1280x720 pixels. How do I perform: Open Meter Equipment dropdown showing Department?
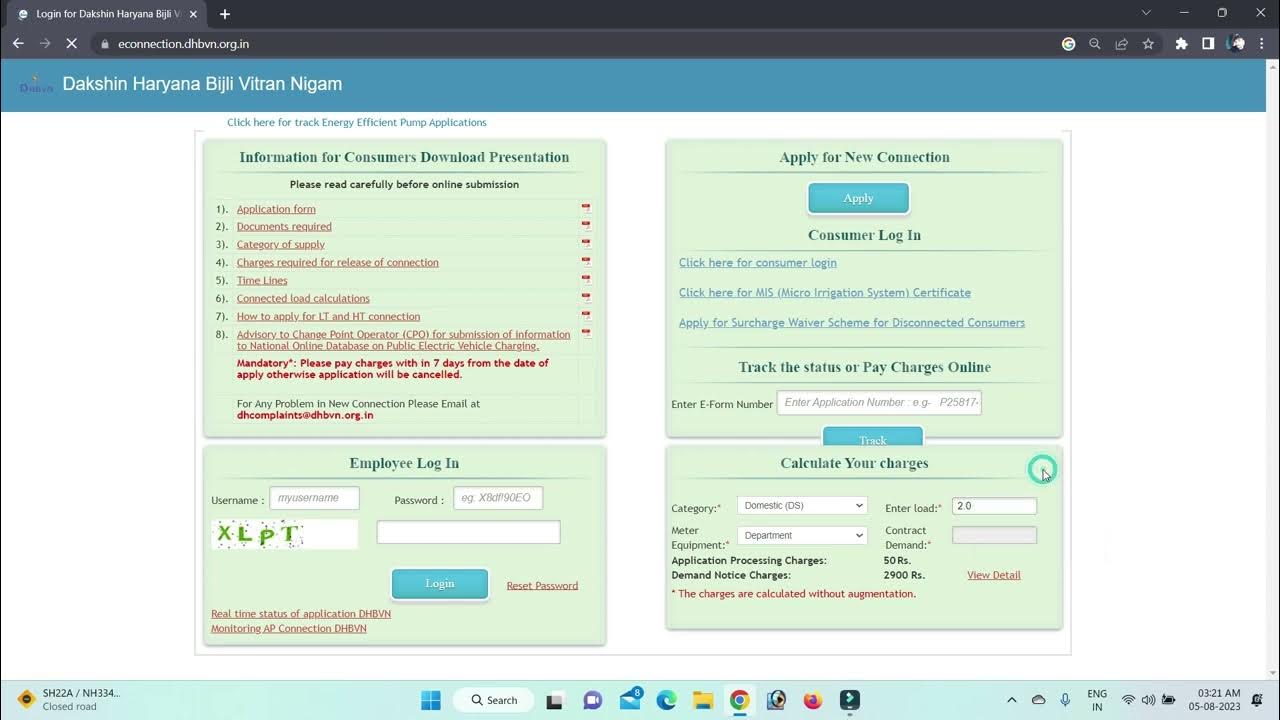pyautogui.click(x=802, y=535)
